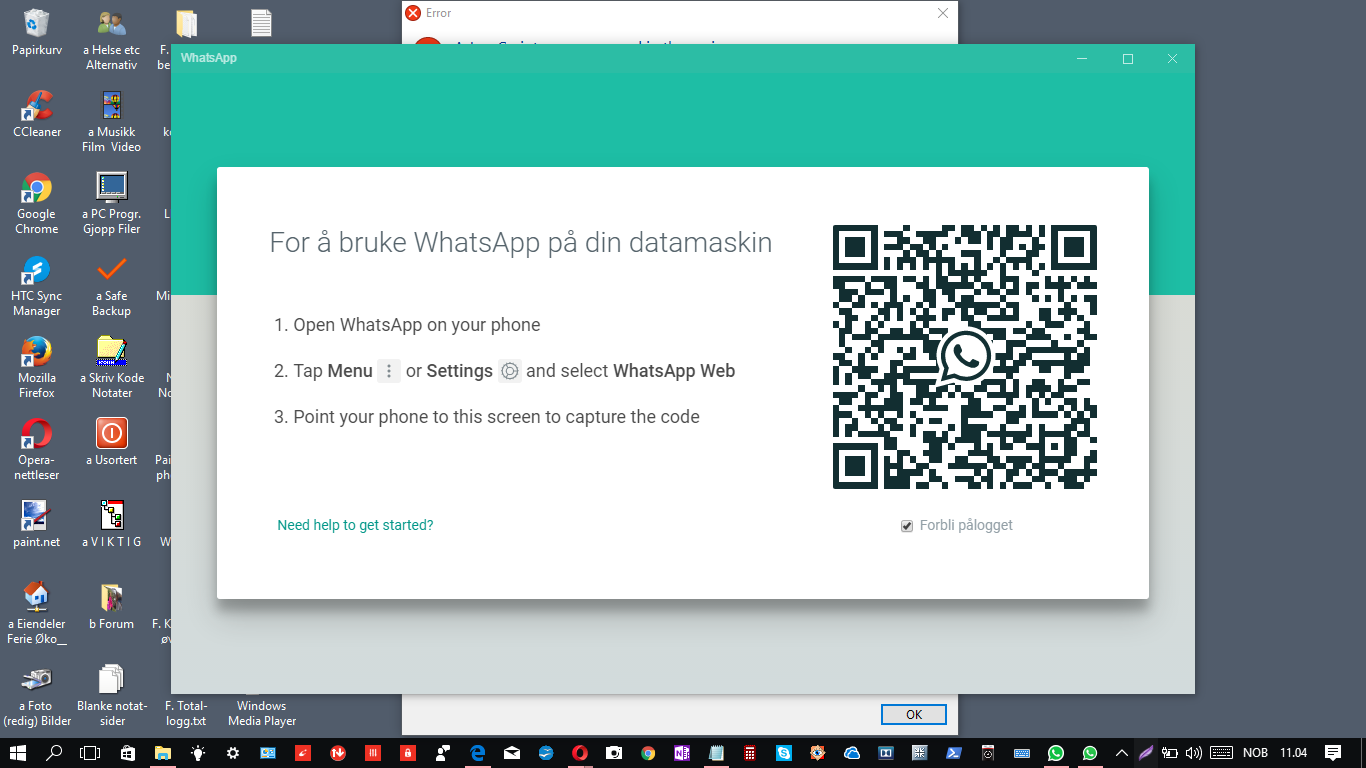Select the a Musikk Film Video icon
The width and height of the screenshot is (1366, 768).
coord(112,122)
